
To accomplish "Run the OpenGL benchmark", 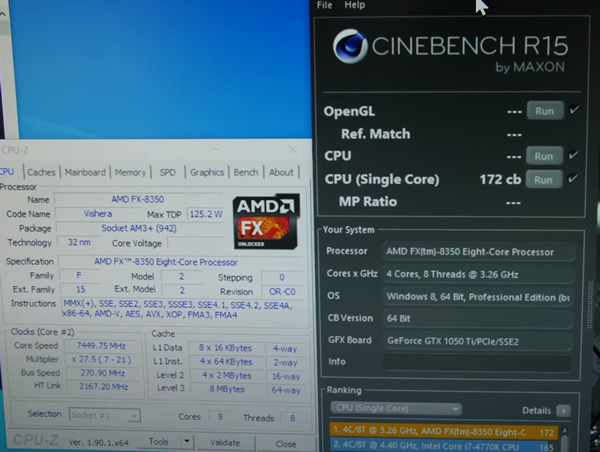I will pos(545,111).
